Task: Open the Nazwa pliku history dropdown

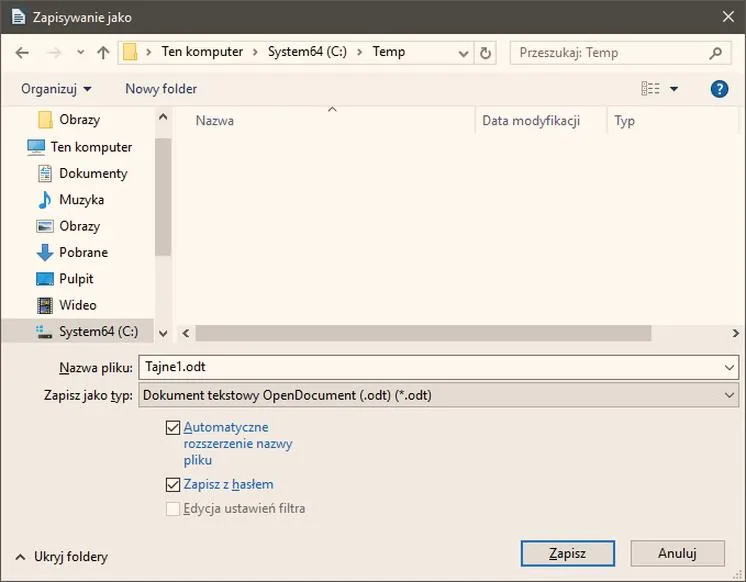Action: (729, 367)
